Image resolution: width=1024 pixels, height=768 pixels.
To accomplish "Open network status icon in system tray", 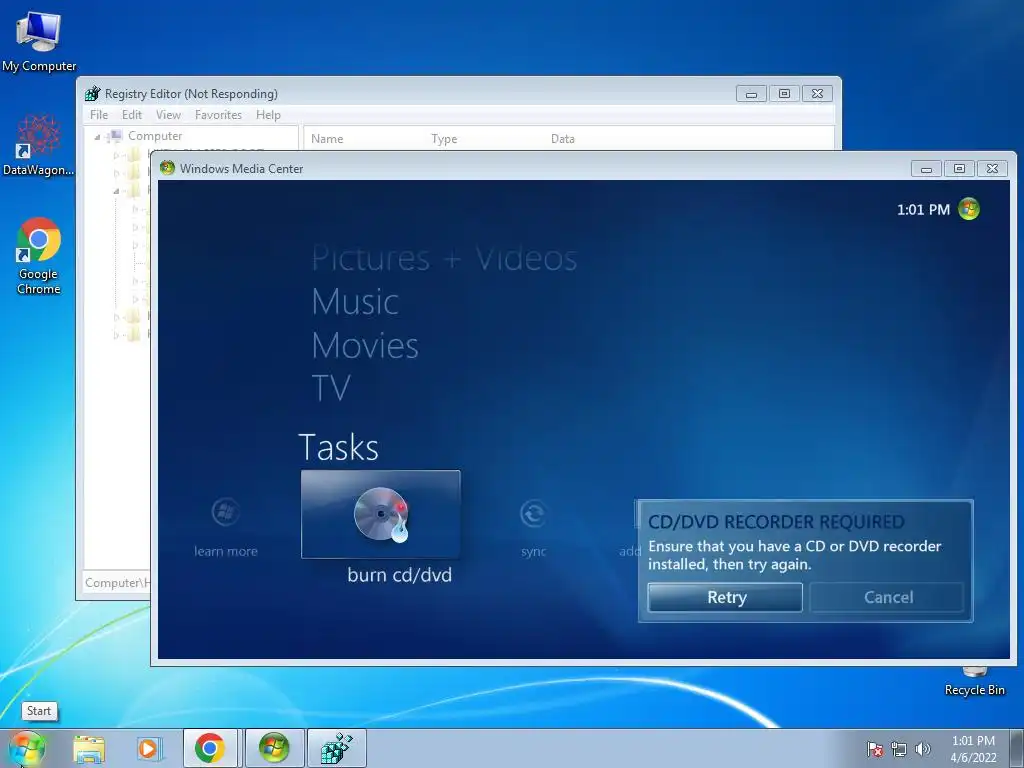I will (899, 749).
